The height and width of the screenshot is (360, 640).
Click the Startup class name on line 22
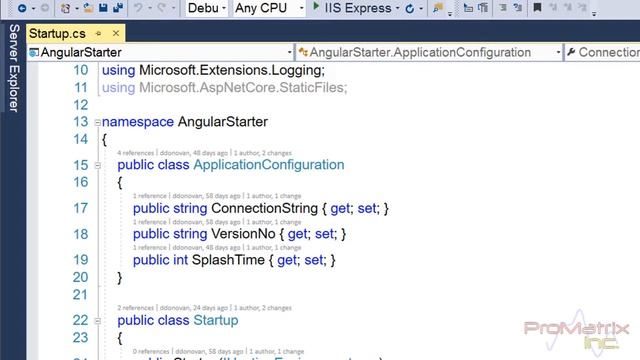pos(216,320)
